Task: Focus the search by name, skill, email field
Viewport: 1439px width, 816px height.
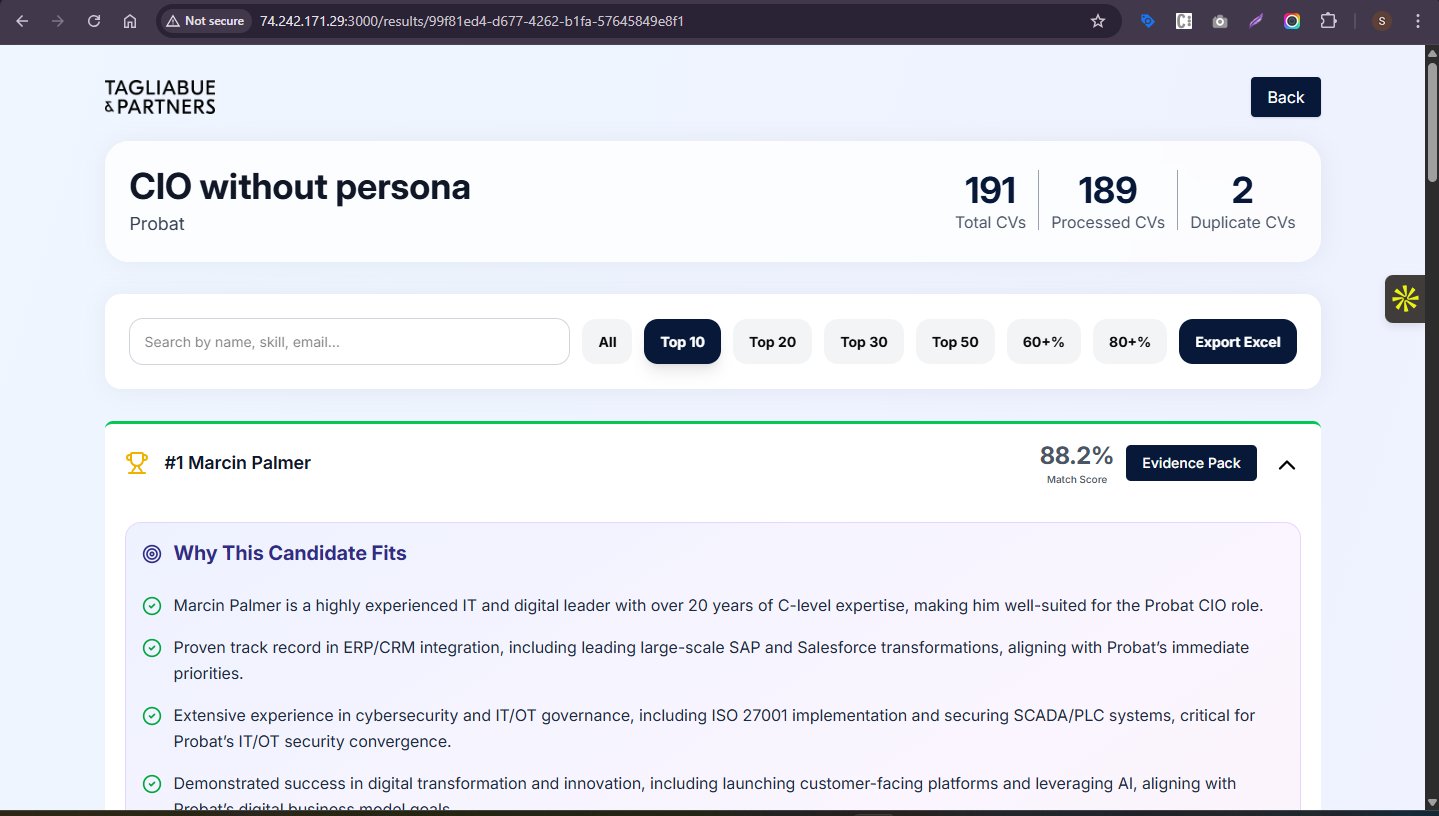Action: [349, 342]
